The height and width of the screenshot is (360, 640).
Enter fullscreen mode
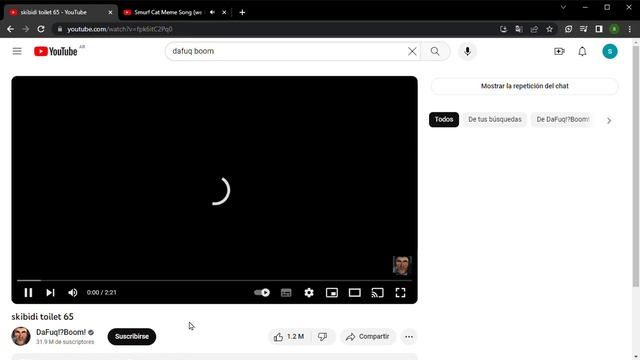[x=400, y=293]
